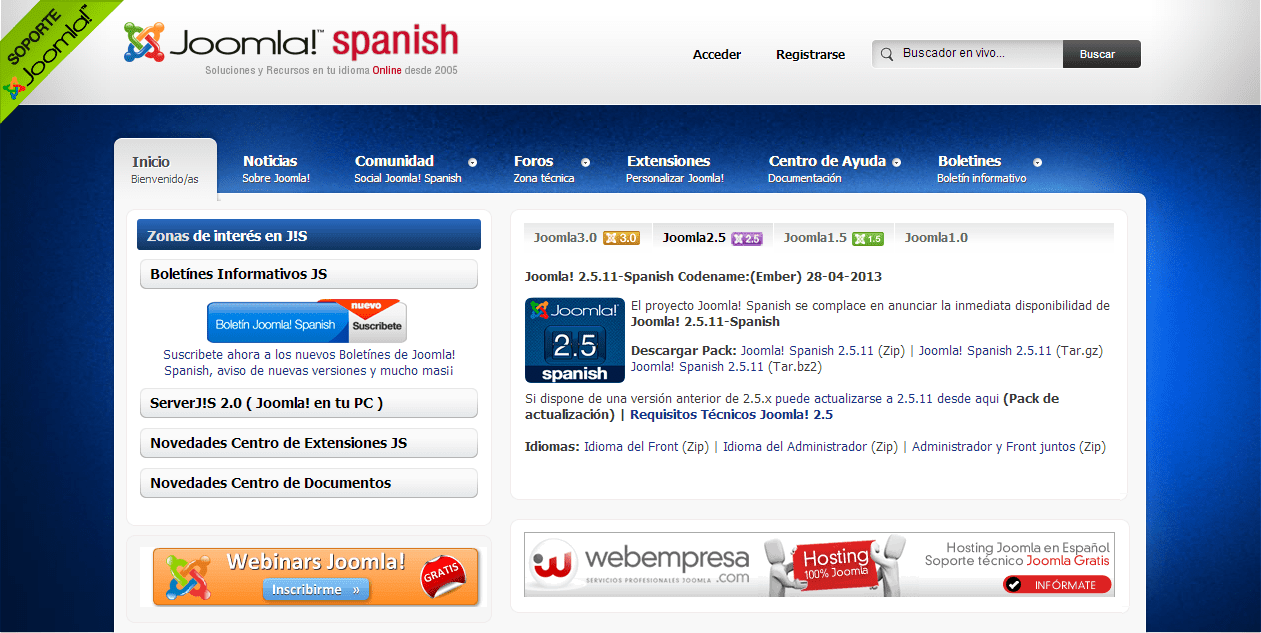Switch to the Joomla1.0 tab
The image size is (1261, 633).
click(936, 237)
